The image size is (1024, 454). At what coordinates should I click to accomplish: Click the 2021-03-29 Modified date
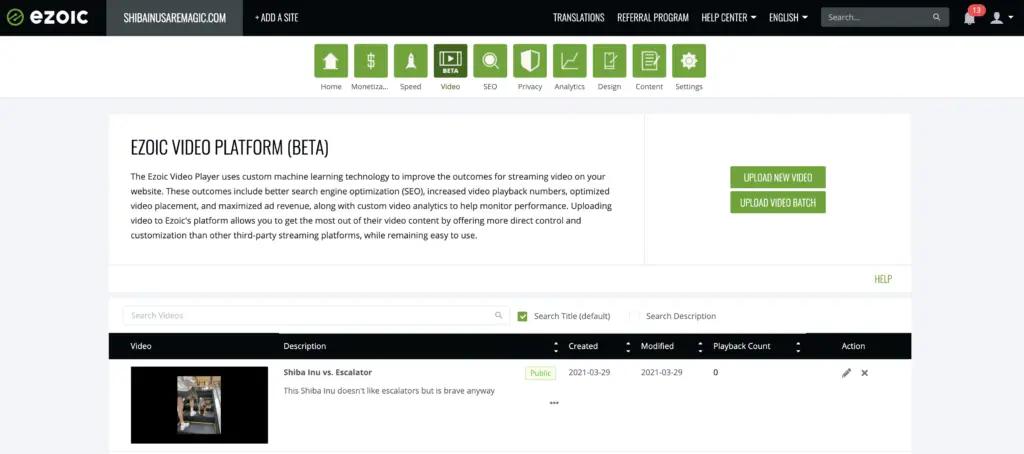click(662, 372)
